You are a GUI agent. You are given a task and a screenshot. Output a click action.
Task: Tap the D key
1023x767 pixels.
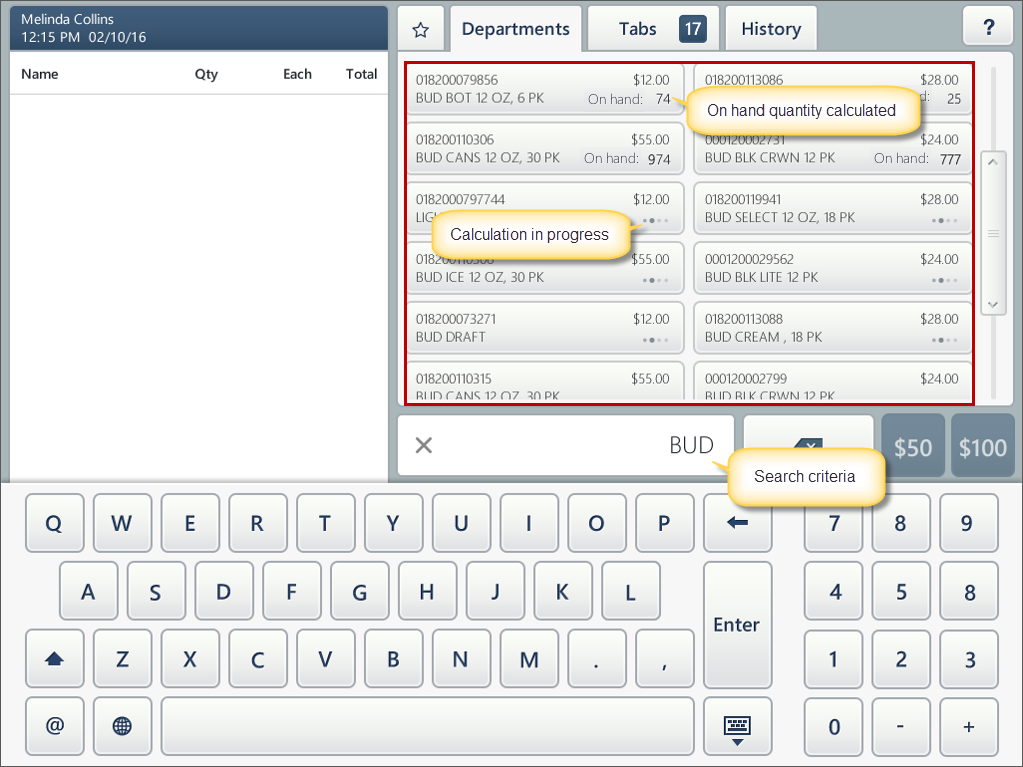coord(224,591)
